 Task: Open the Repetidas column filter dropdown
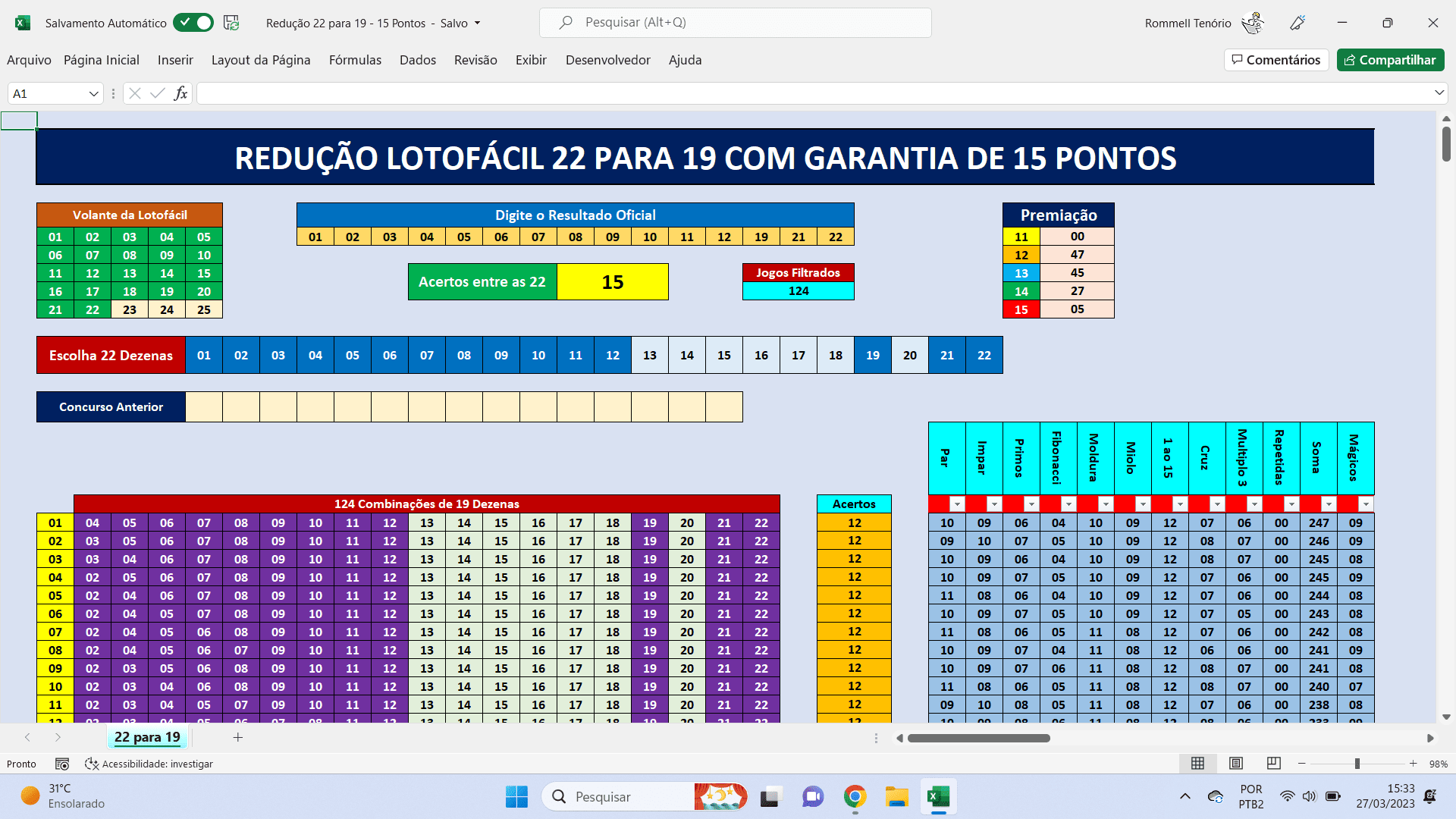(x=1291, y=504)
